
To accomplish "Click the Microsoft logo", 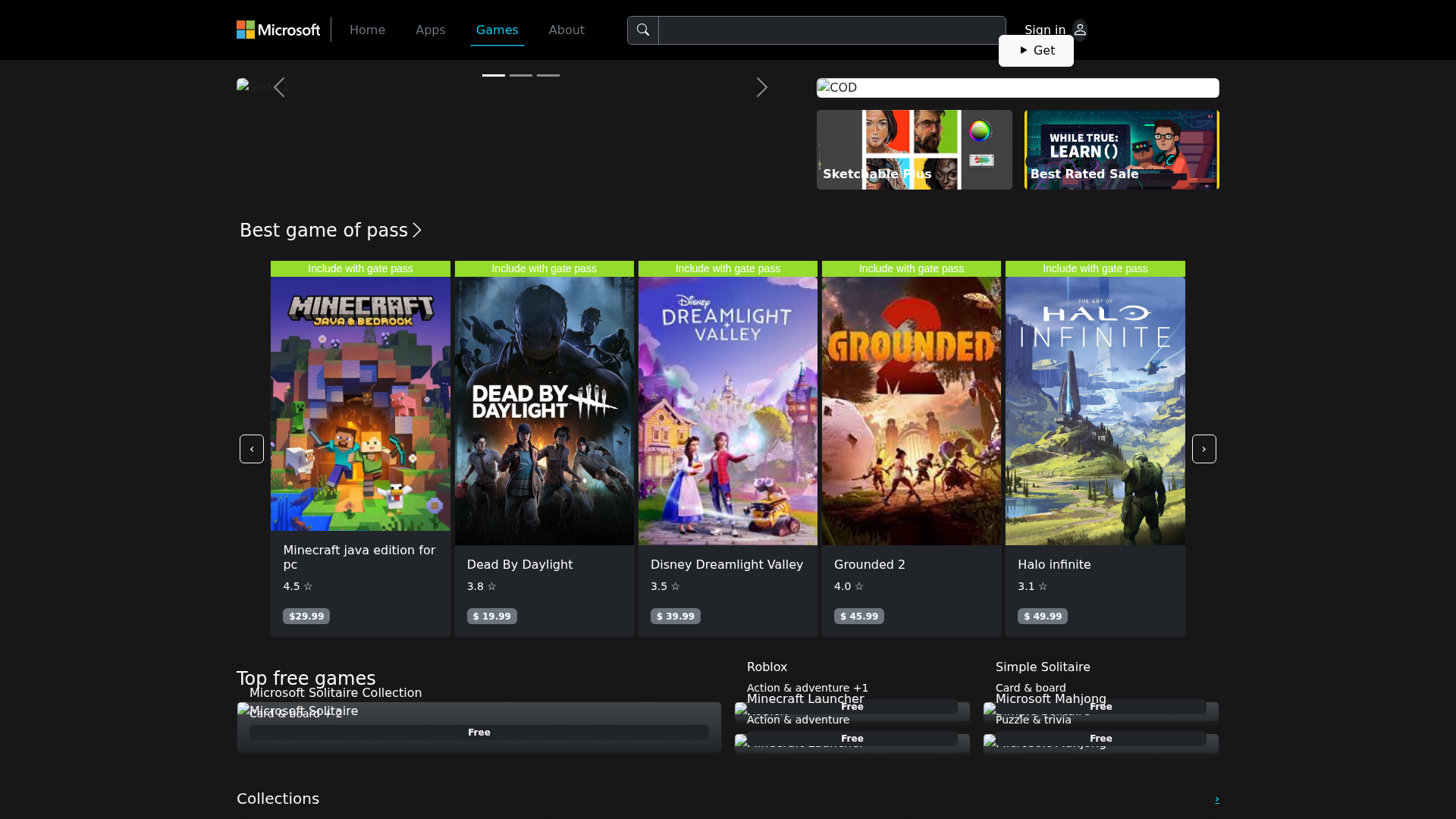I will point(278,30).
